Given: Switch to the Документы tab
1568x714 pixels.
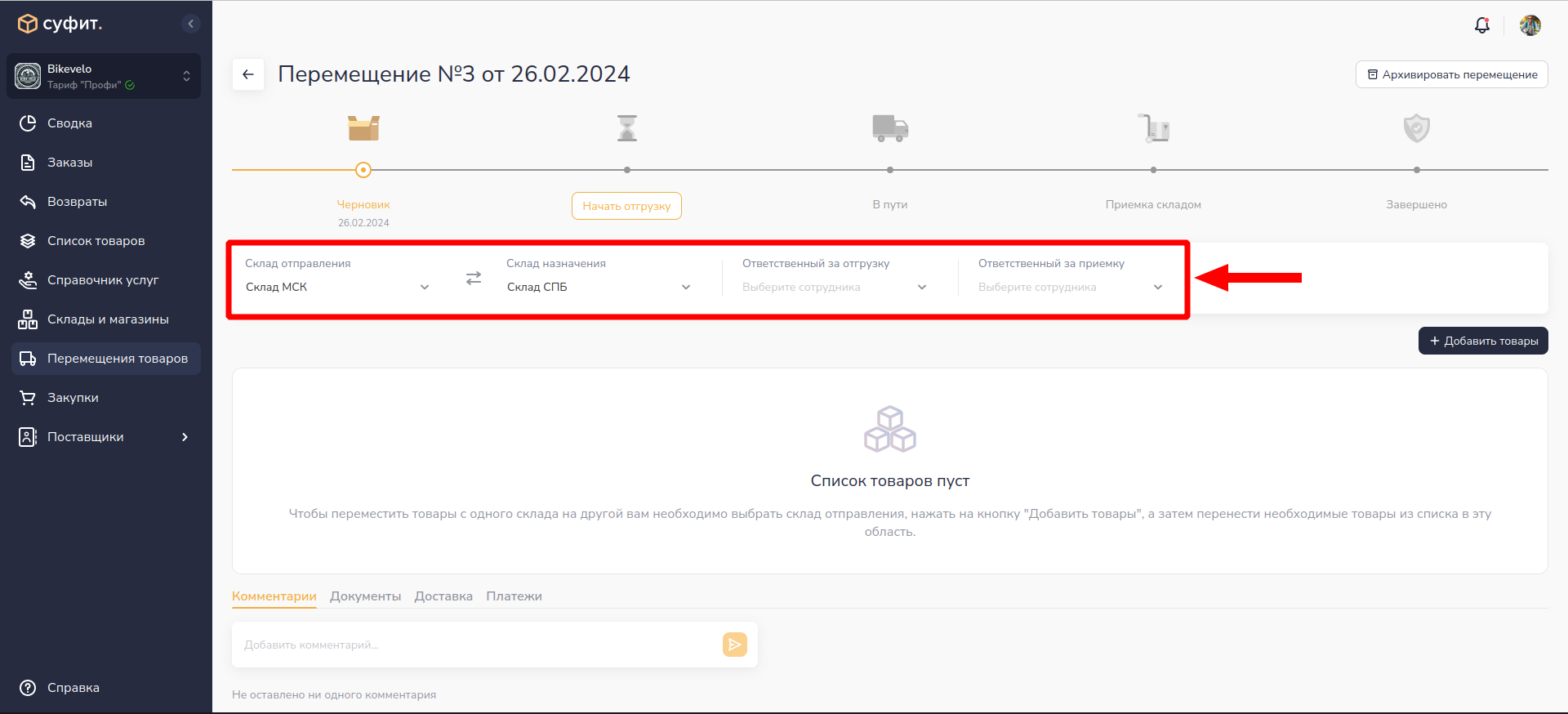Looking at the screenshot, I should 365,596.
